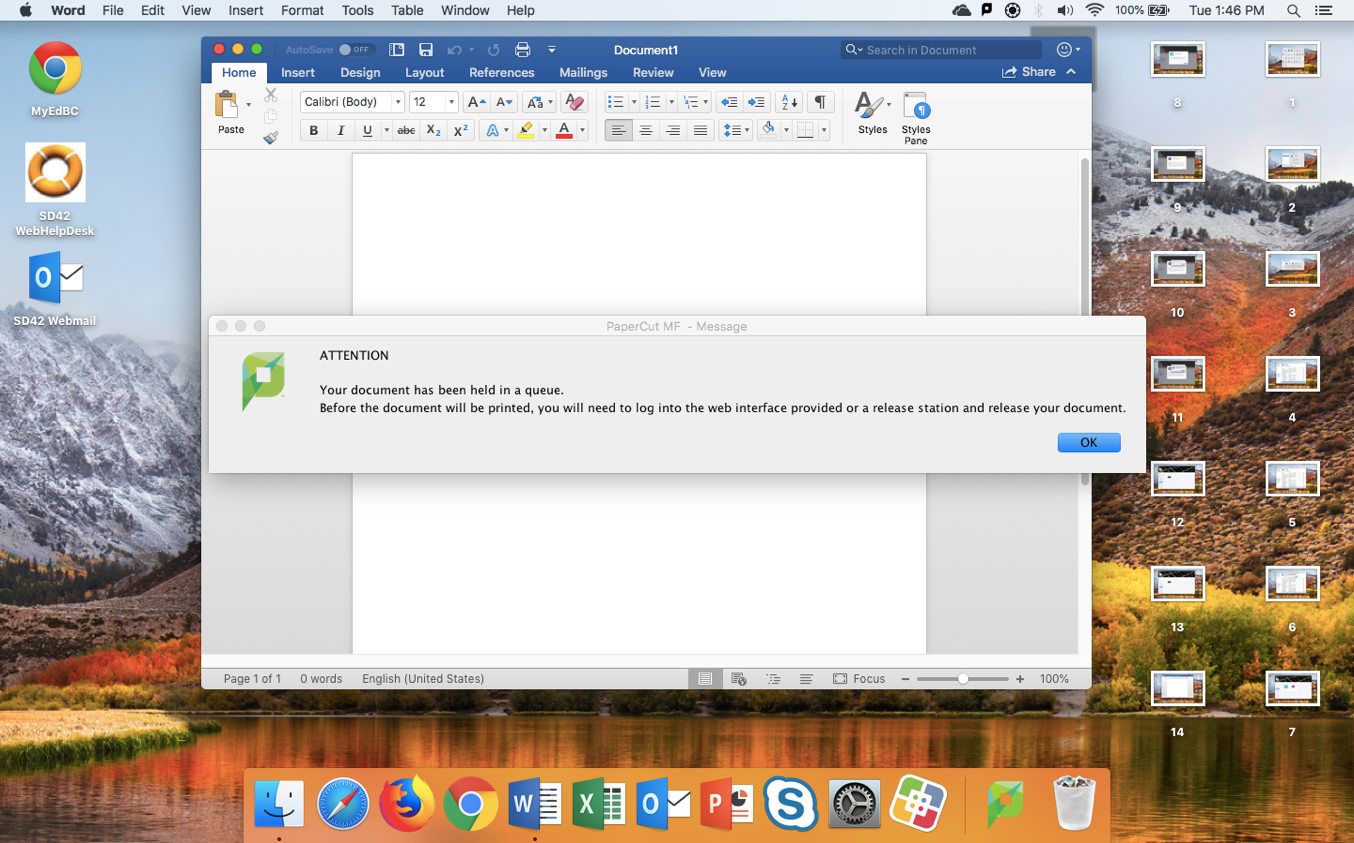Click the Format Painter brush icon

coord(271,138)
